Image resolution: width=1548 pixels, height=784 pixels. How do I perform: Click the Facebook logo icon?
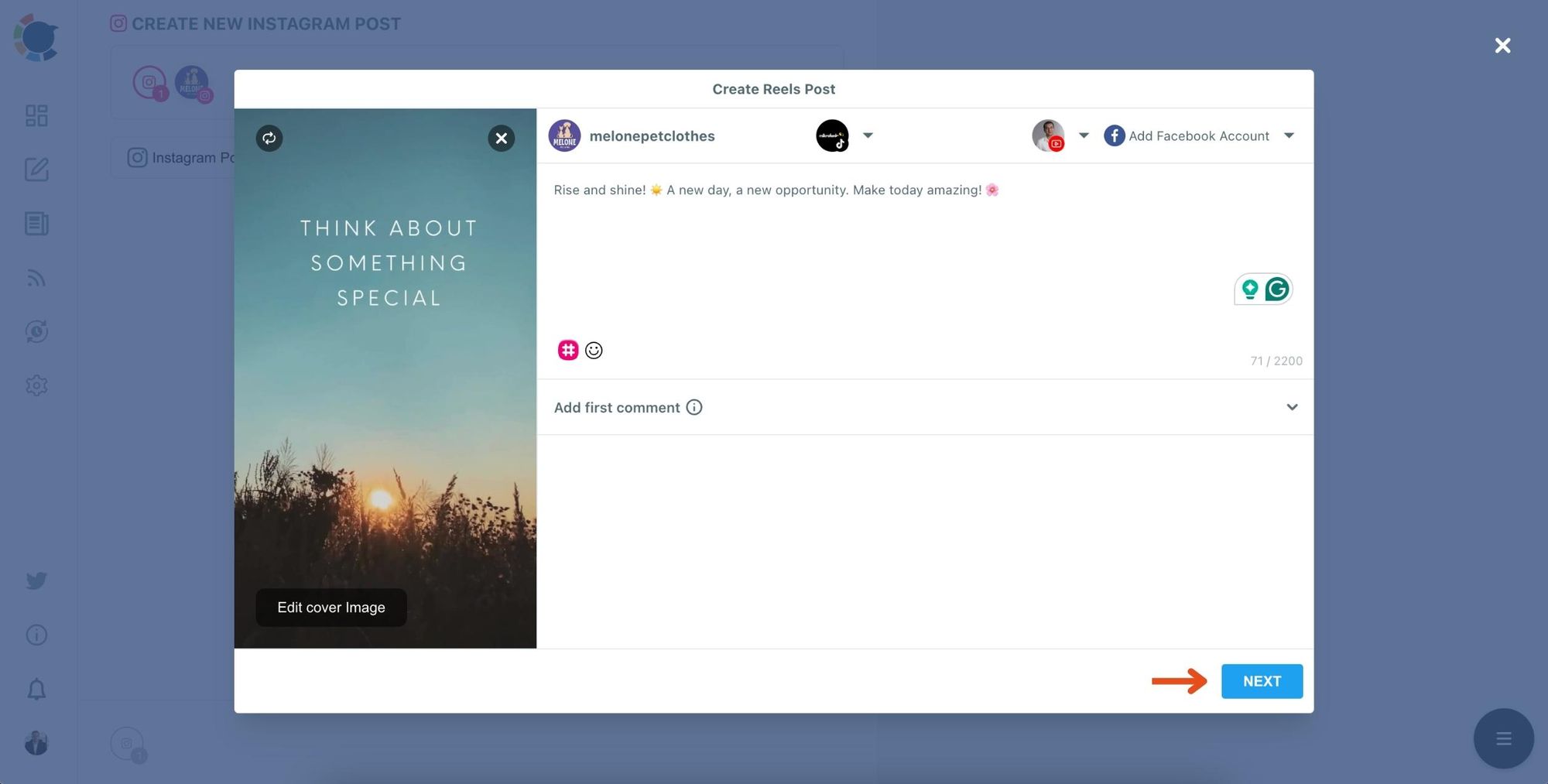coord(1114,135)
